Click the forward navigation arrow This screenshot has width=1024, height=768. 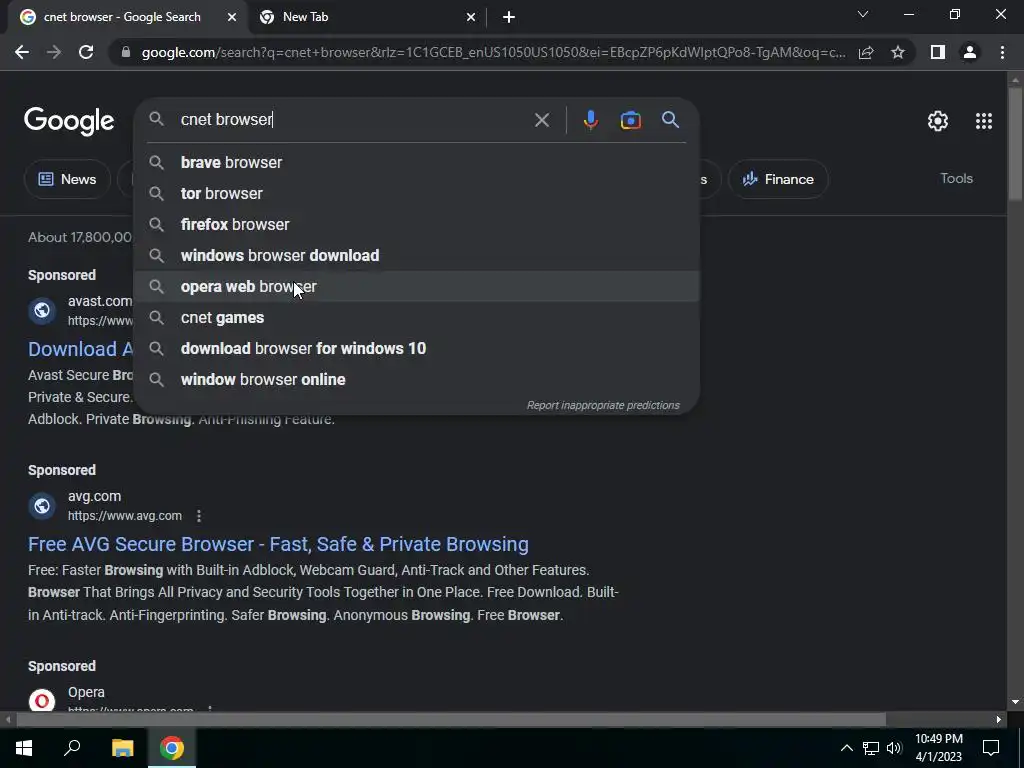(54, 52)
